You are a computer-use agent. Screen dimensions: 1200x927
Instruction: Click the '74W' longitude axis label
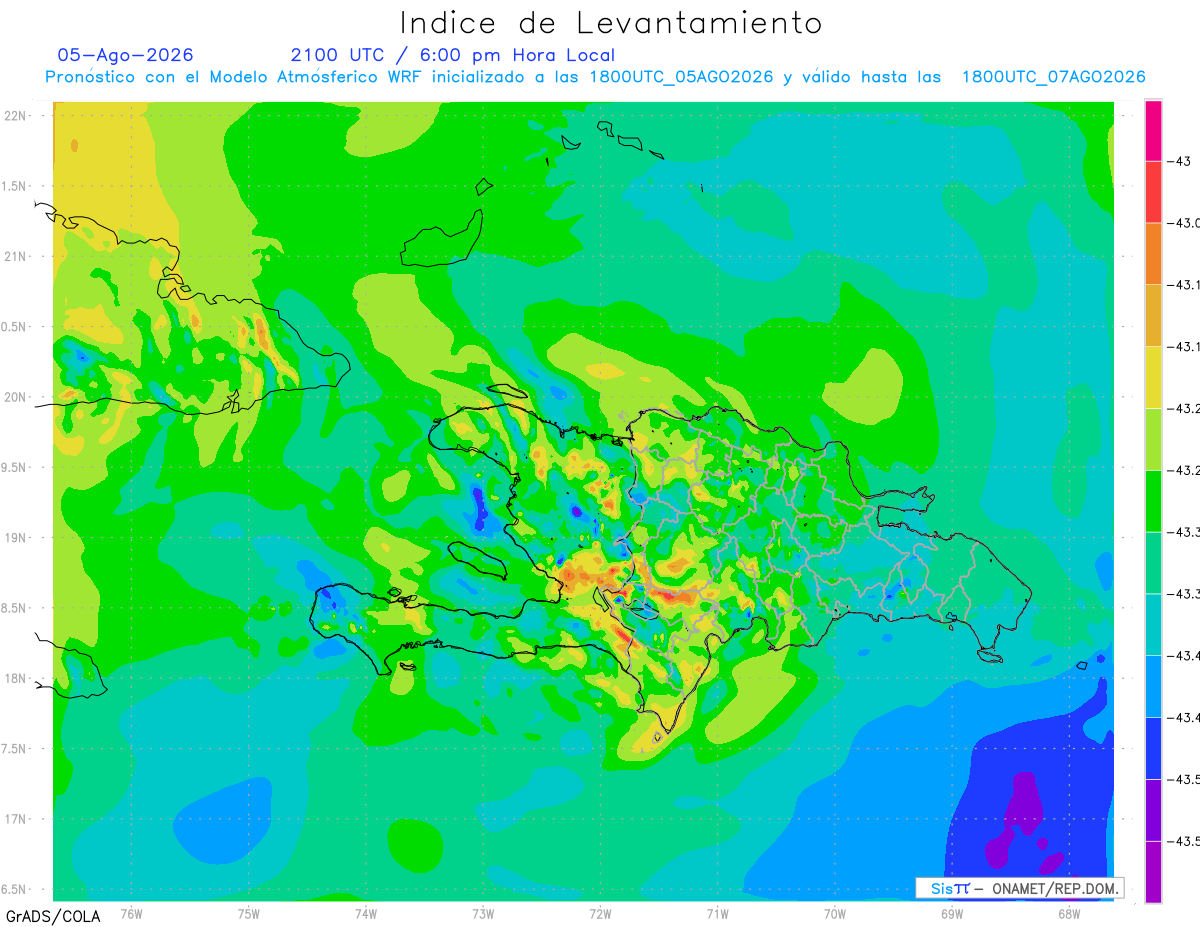coord(366,913)
